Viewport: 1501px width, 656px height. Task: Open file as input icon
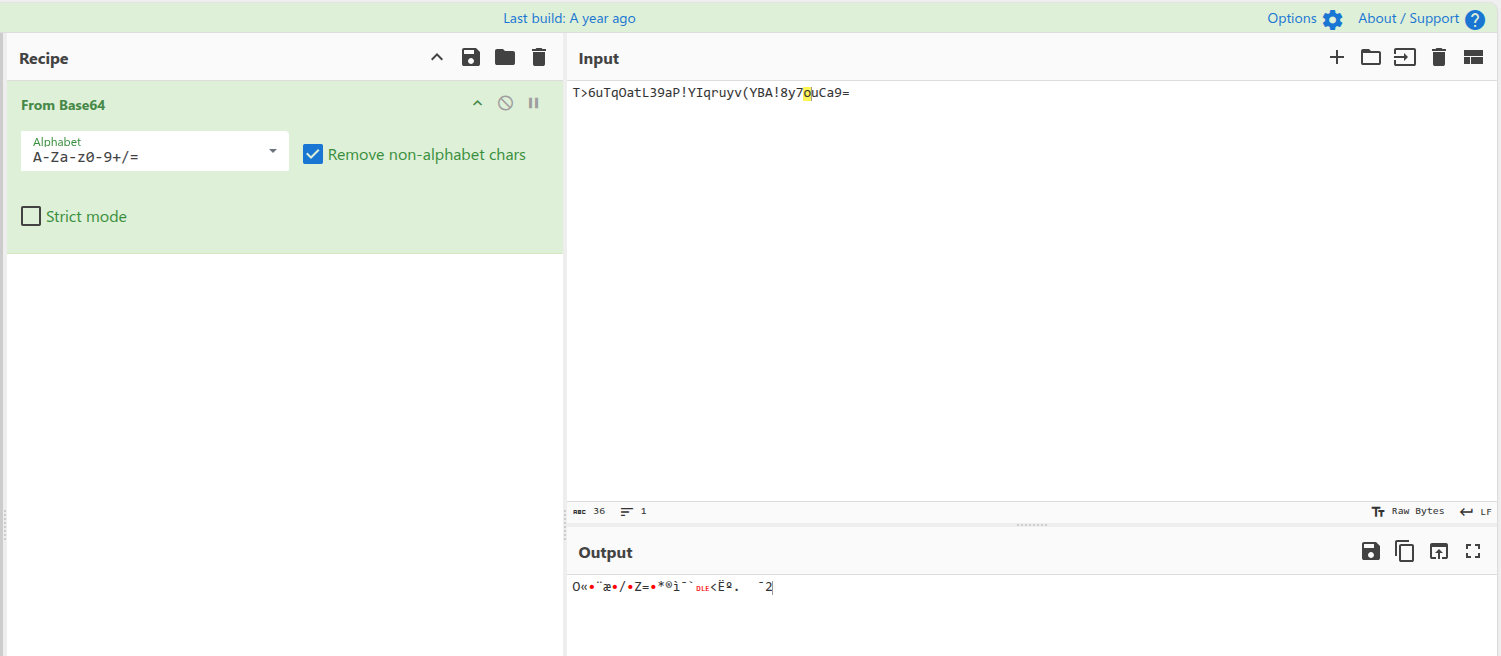[x=1405, y=58]
